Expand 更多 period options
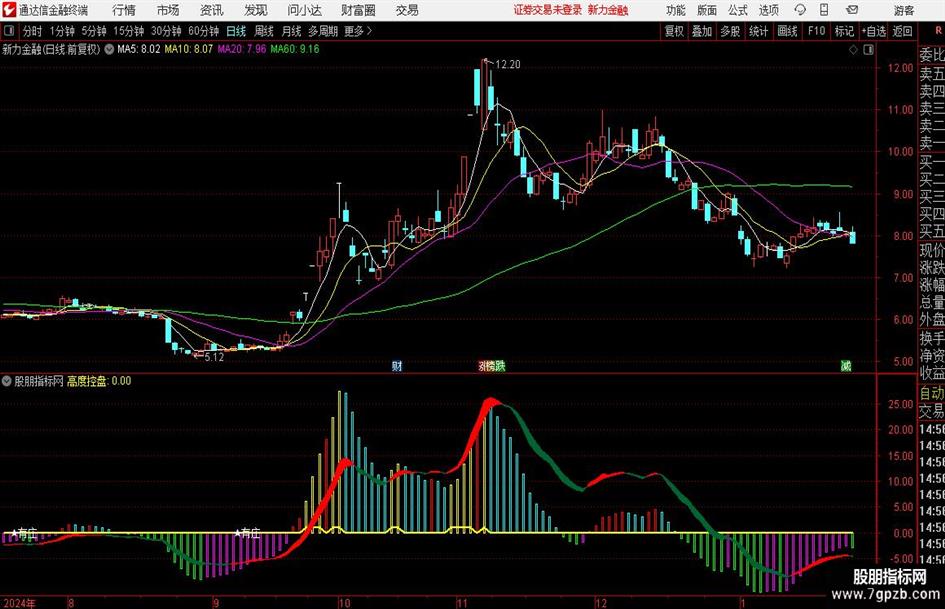The width and height of the screenshot is (945, 609). 358,31
